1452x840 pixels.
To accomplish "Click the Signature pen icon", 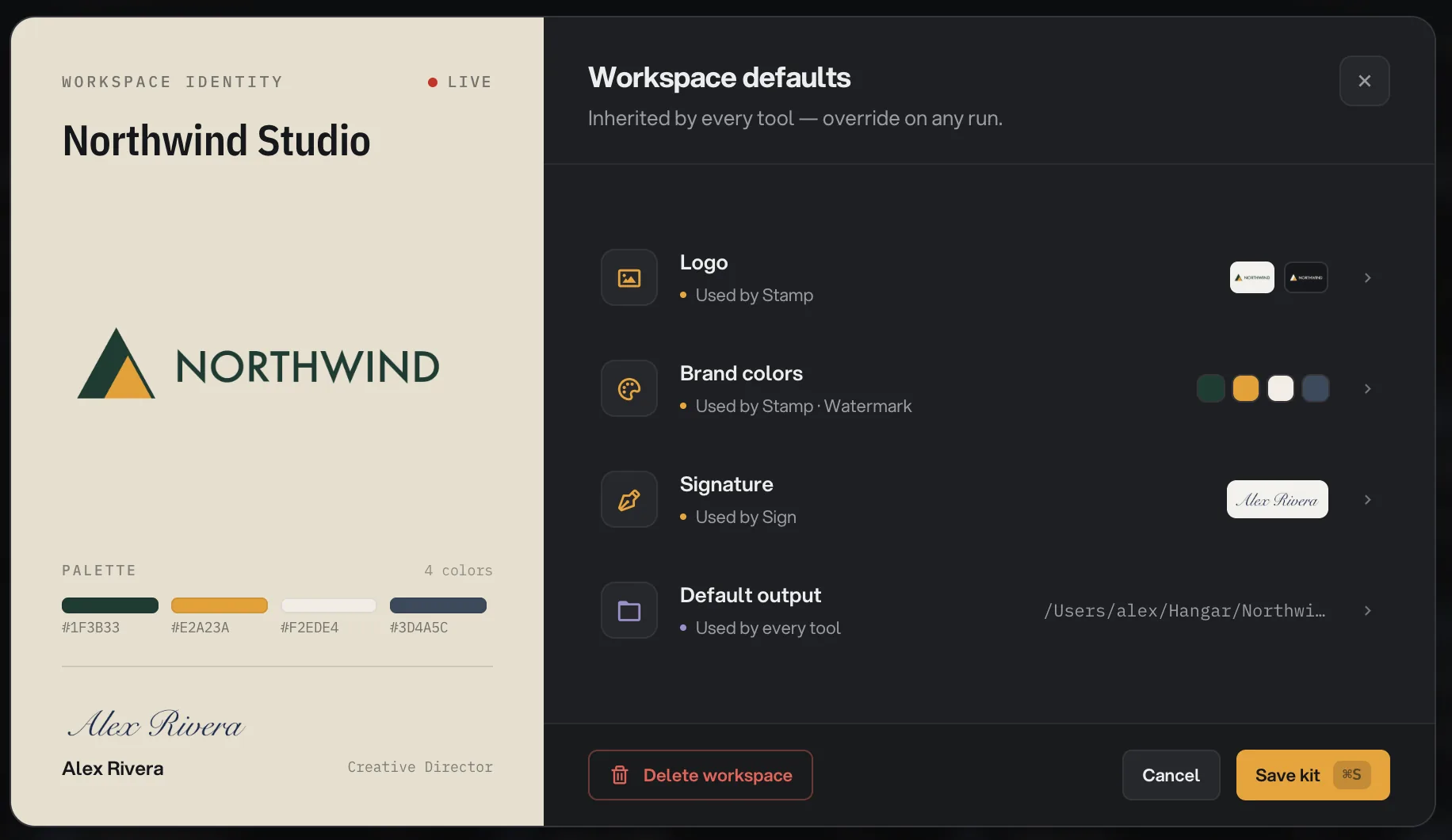I will click(x=629, y=499).
